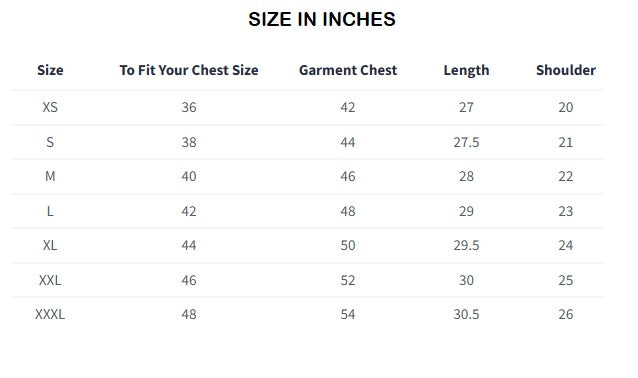Image resolution: width=638 pixels, height=378 pixels.
Task: Select the Length column header
Action: pyautogui.click(x=466, y=70)
